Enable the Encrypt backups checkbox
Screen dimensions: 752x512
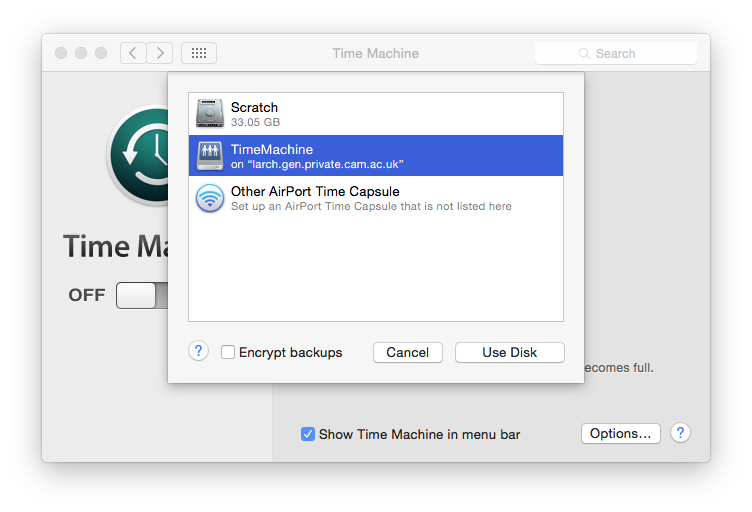click(228, 352)
